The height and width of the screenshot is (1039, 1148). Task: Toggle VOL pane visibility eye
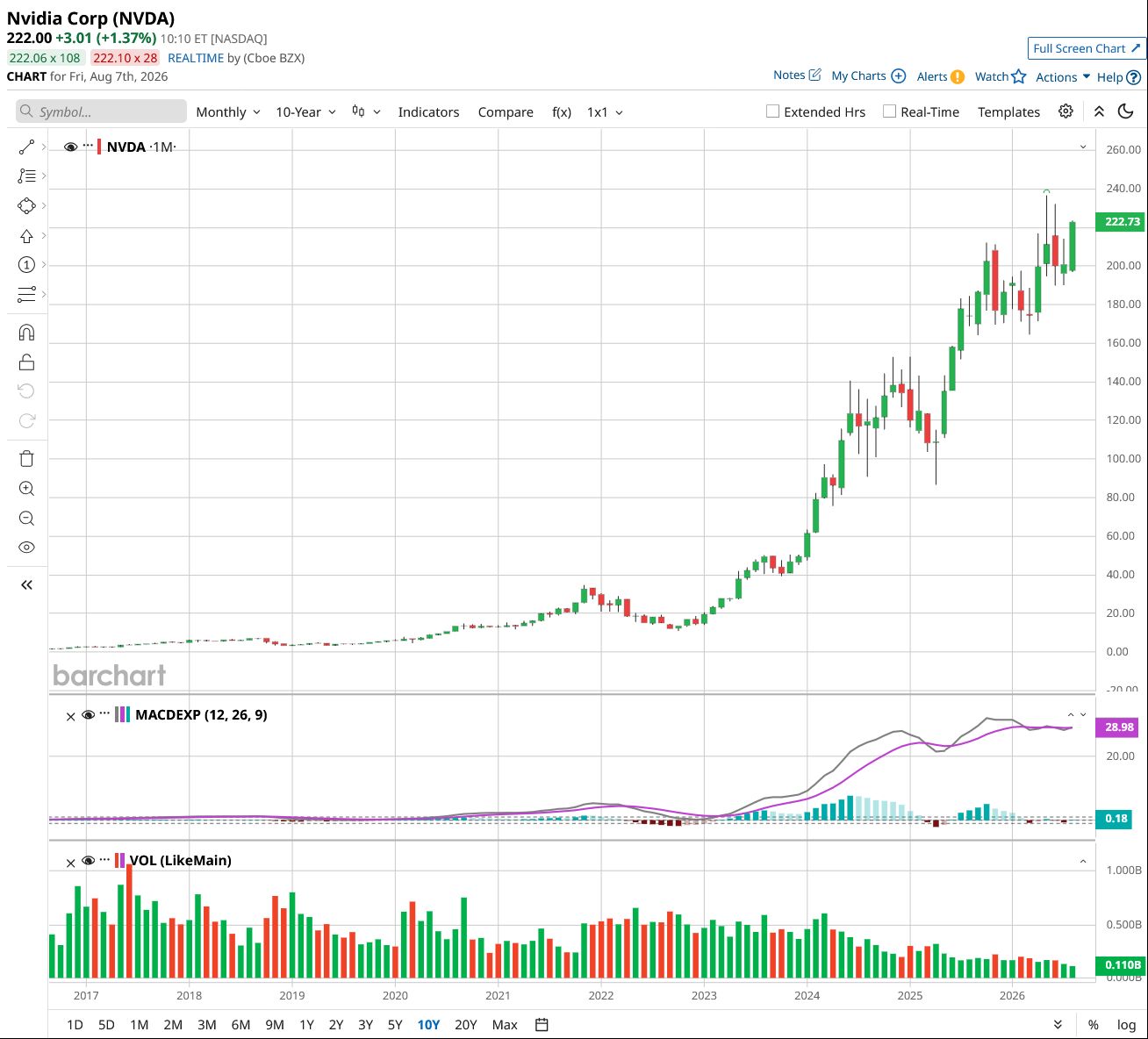tap(88, 861)
